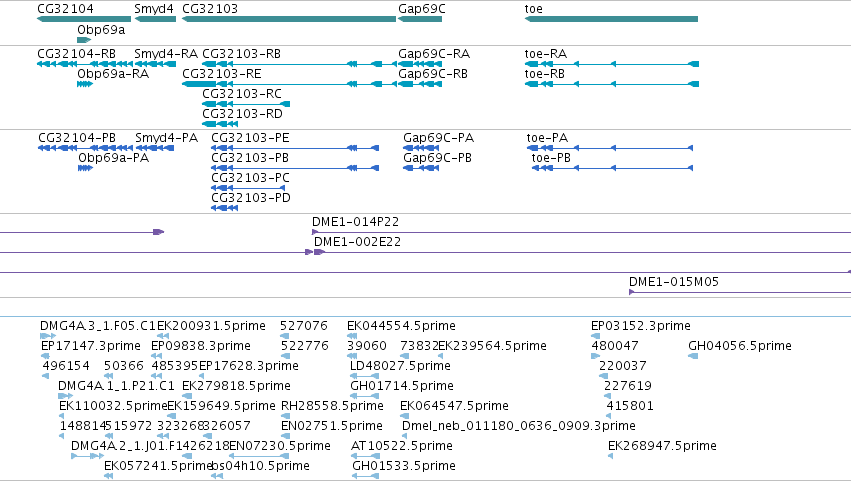Select the CG32103-RE transcript label

[x=221, y=74]
